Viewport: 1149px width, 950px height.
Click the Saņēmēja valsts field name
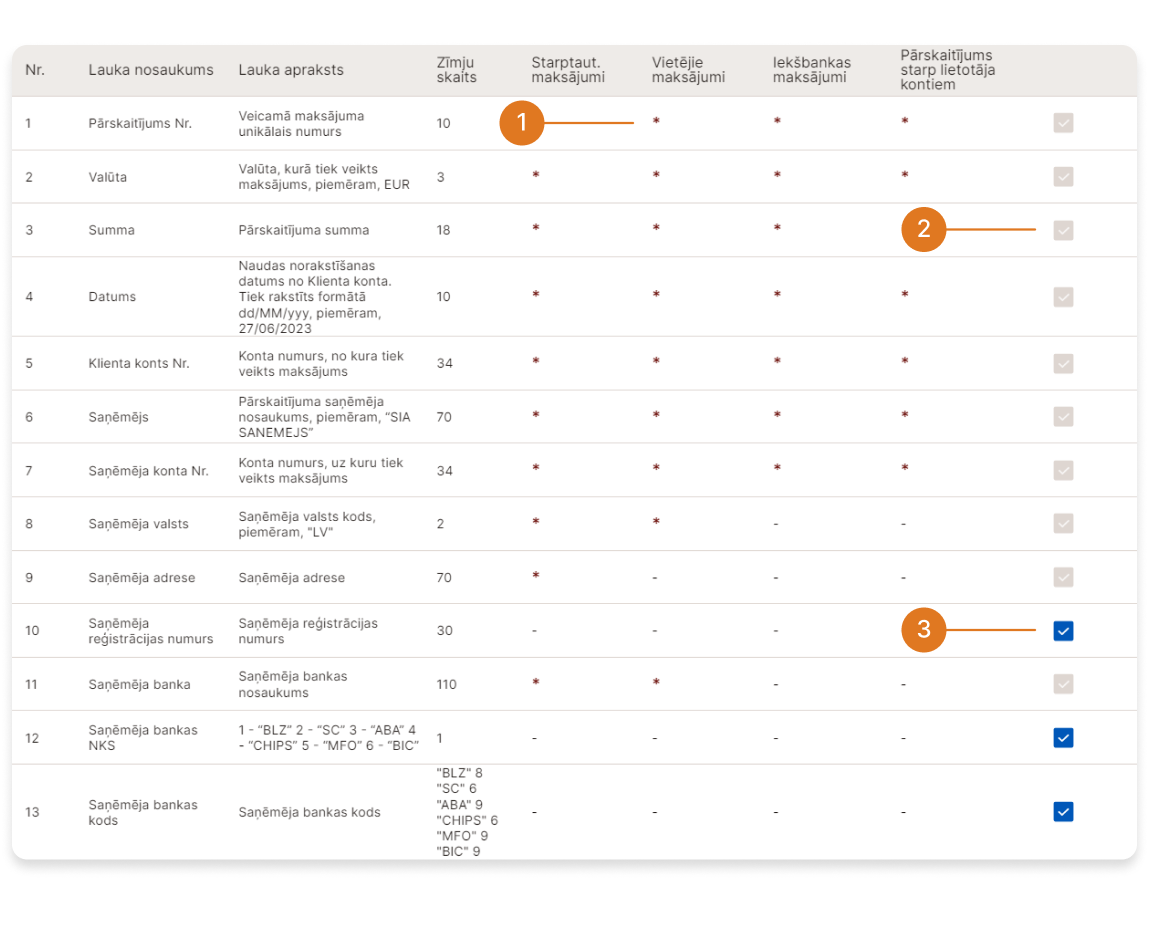(138, 524)
